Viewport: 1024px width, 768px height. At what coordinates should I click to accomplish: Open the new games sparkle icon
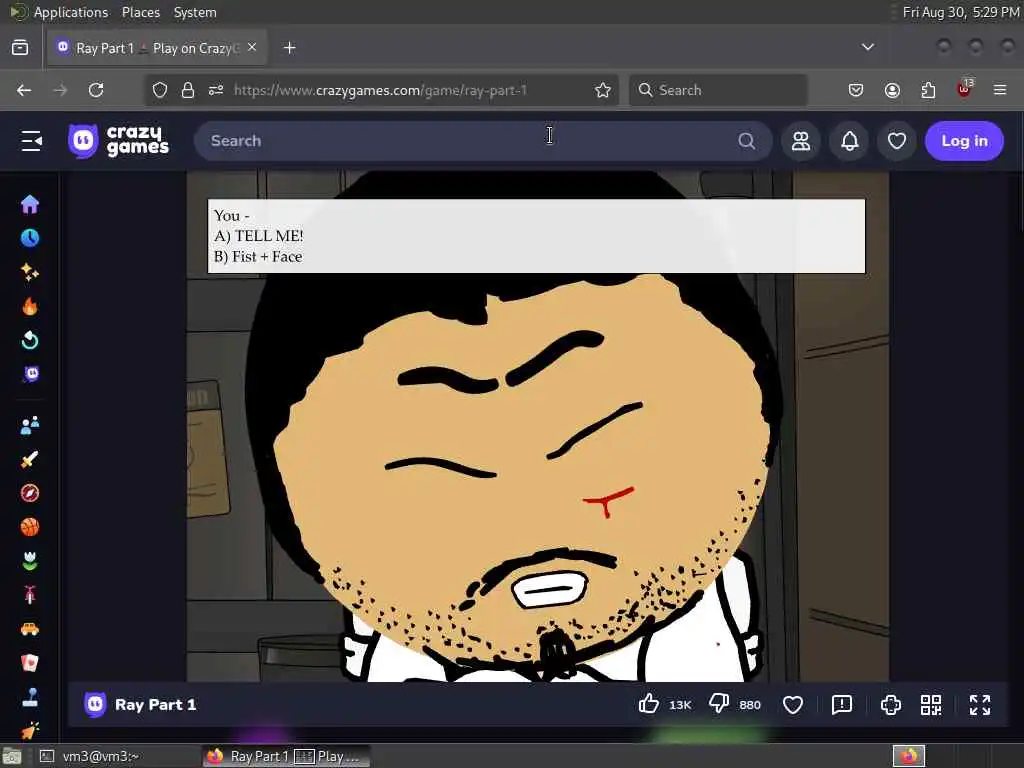(30, 272)
